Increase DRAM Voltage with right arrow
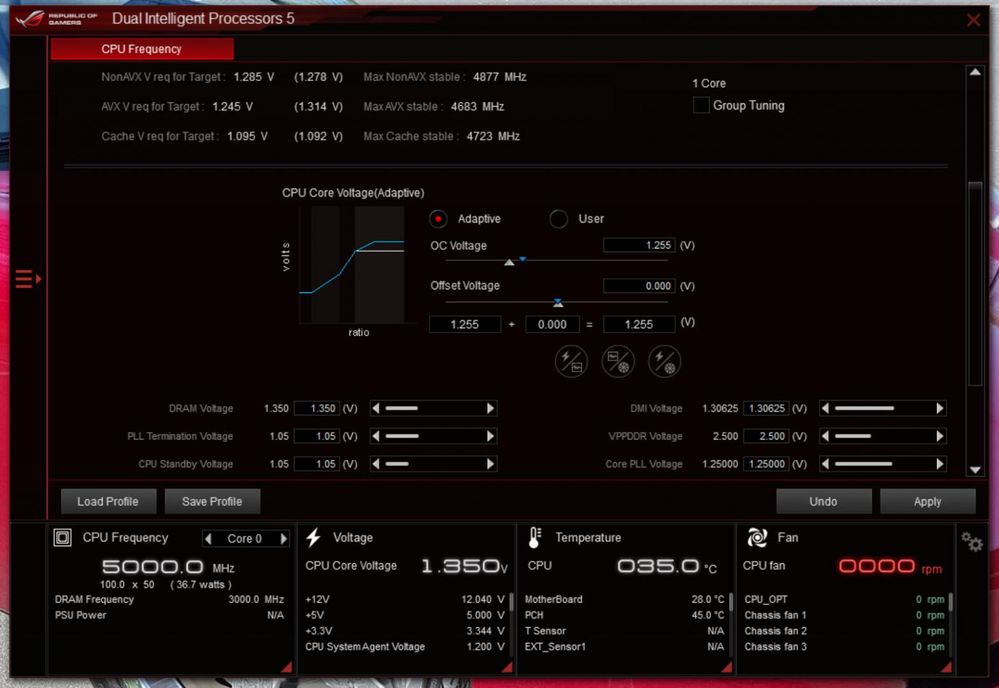The image size is (999, 688). [x=491, y=408]
